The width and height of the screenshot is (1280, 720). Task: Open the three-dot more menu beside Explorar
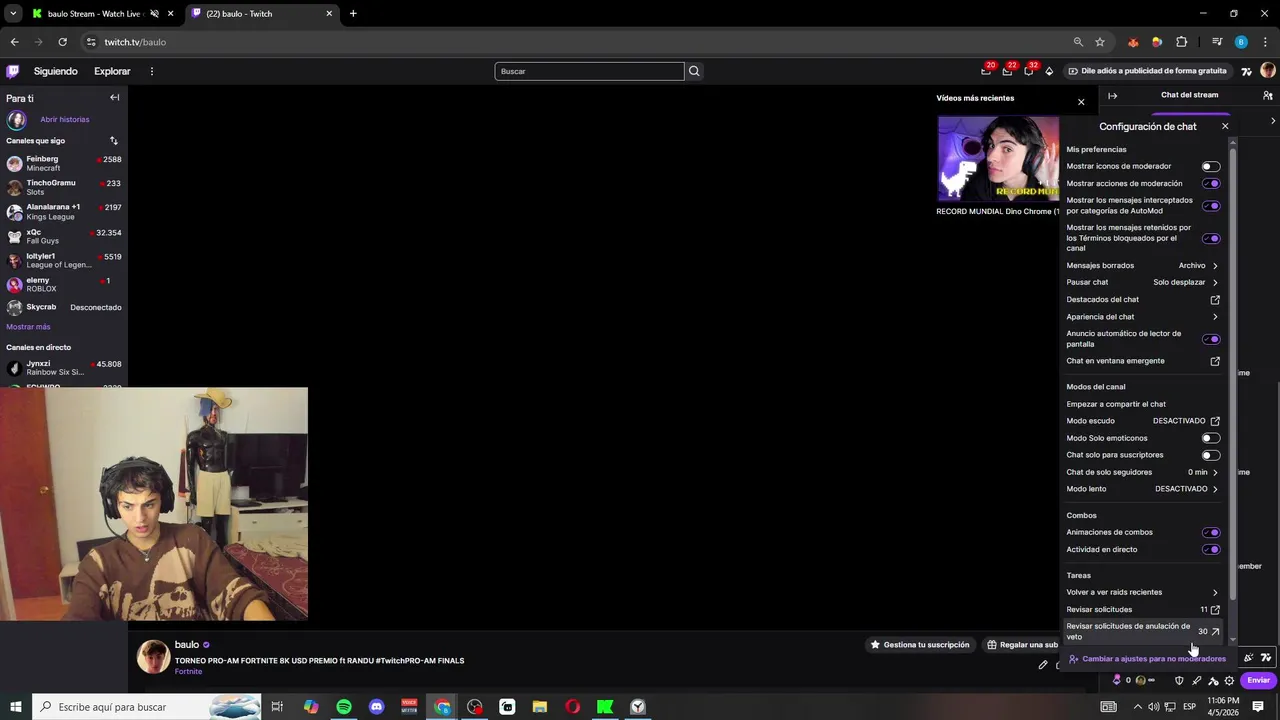point(152,71)
